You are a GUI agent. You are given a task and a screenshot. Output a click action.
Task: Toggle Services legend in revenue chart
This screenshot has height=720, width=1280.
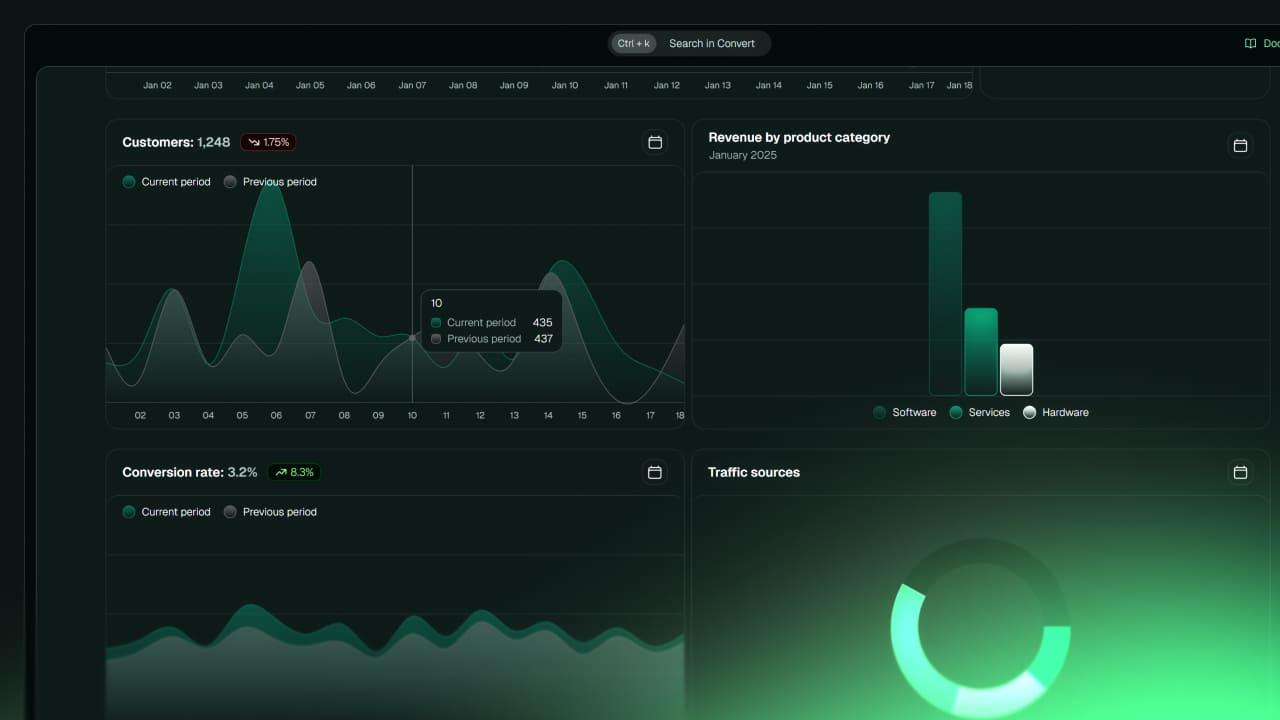point(980,412)
